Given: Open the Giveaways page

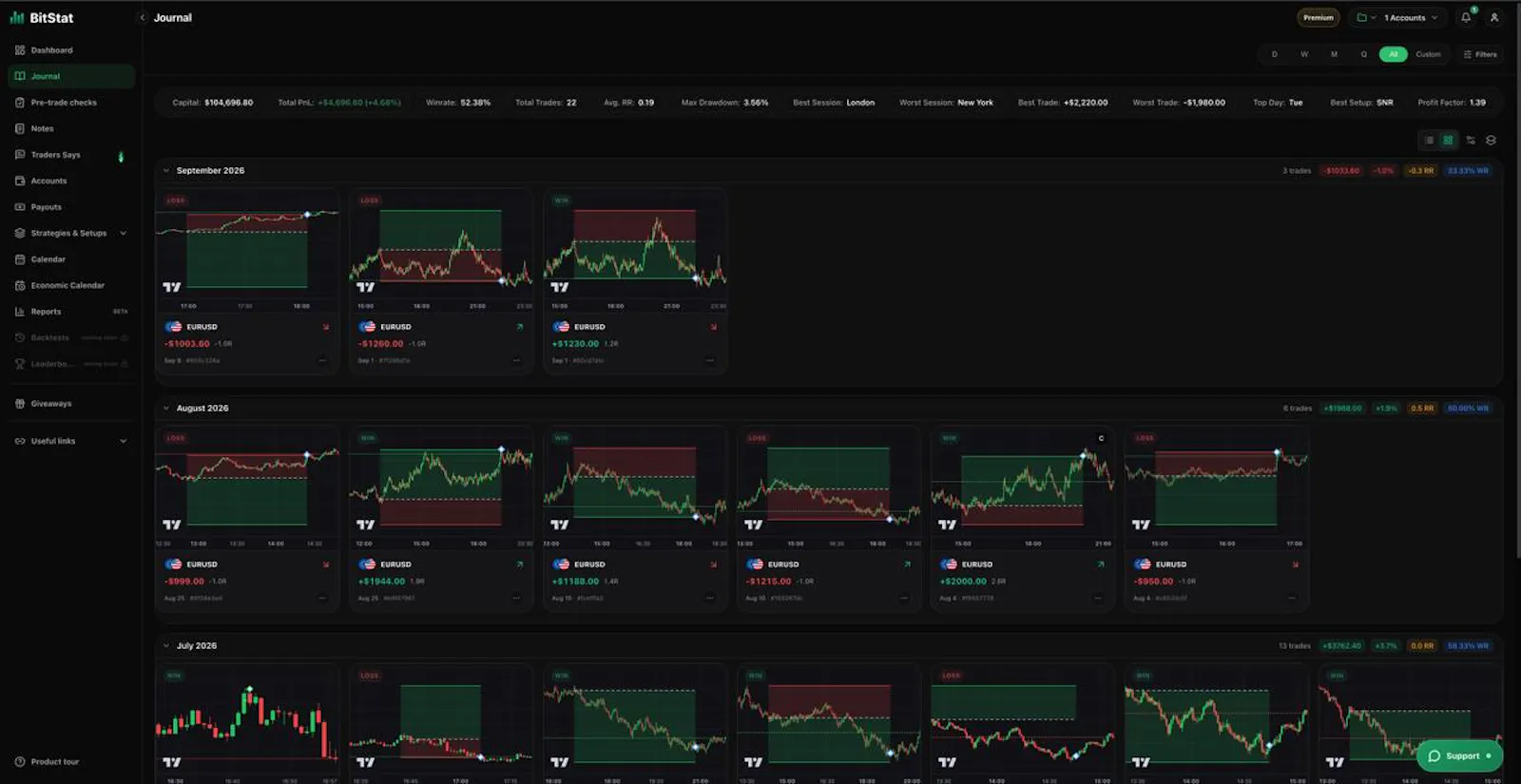Looking at the screenshot, I should click(x=50, y=404).
